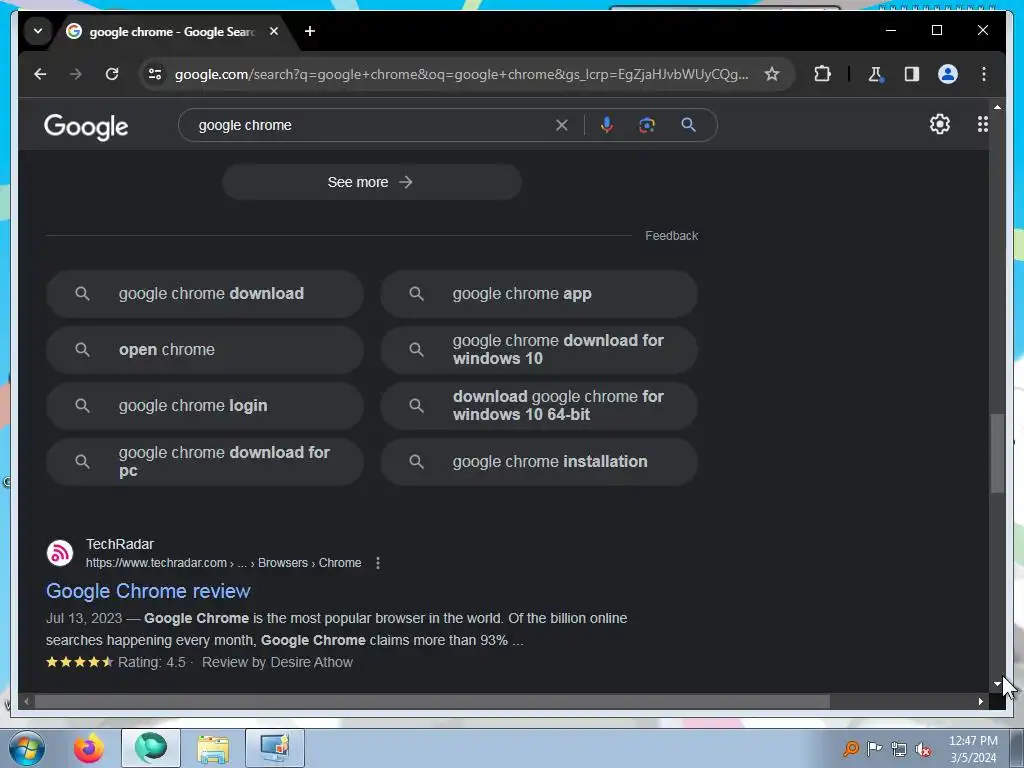The image size is (1024, 768).
Task: Open File Explorer from taskbar
Action: [213, 749]
